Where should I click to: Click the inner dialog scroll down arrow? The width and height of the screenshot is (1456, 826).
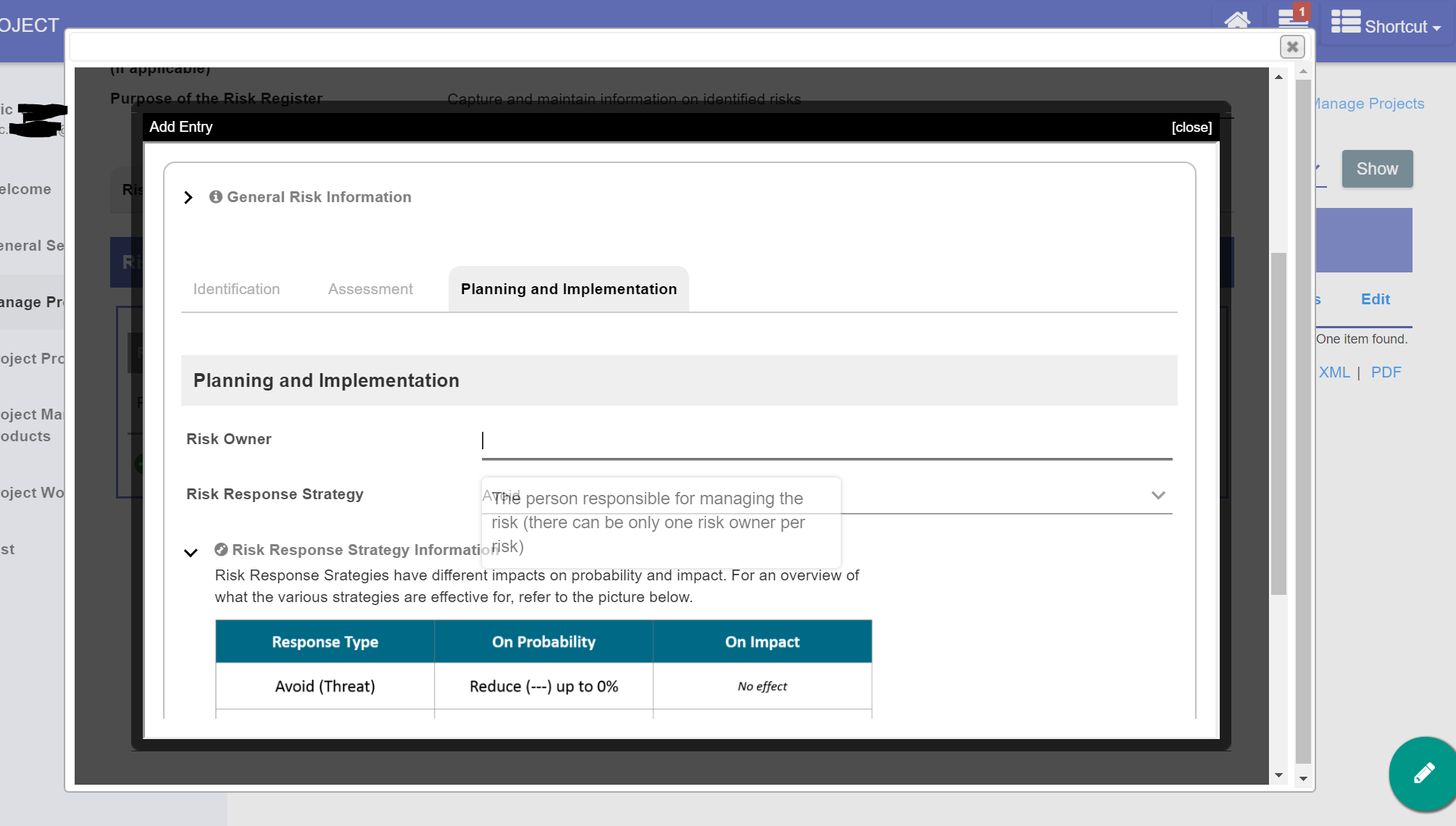(x=1278, y=775)
